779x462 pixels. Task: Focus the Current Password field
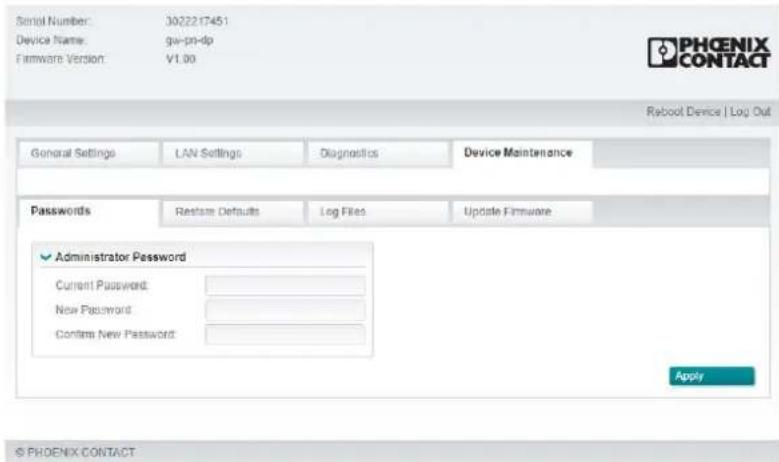(x=285, y=286)
